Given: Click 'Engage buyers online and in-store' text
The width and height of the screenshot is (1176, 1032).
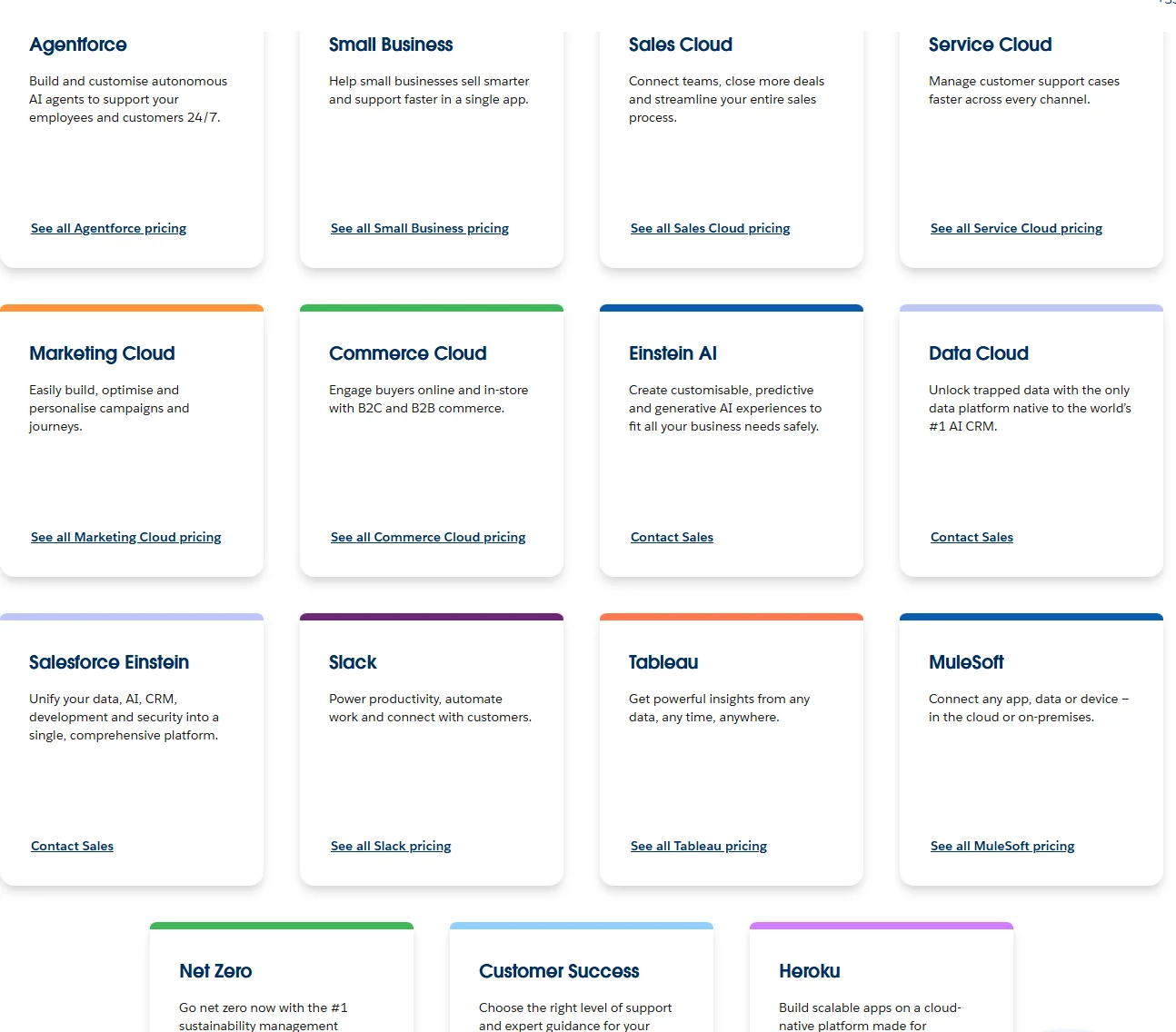Looking at the screenshot, I should [x=428, y=399].
